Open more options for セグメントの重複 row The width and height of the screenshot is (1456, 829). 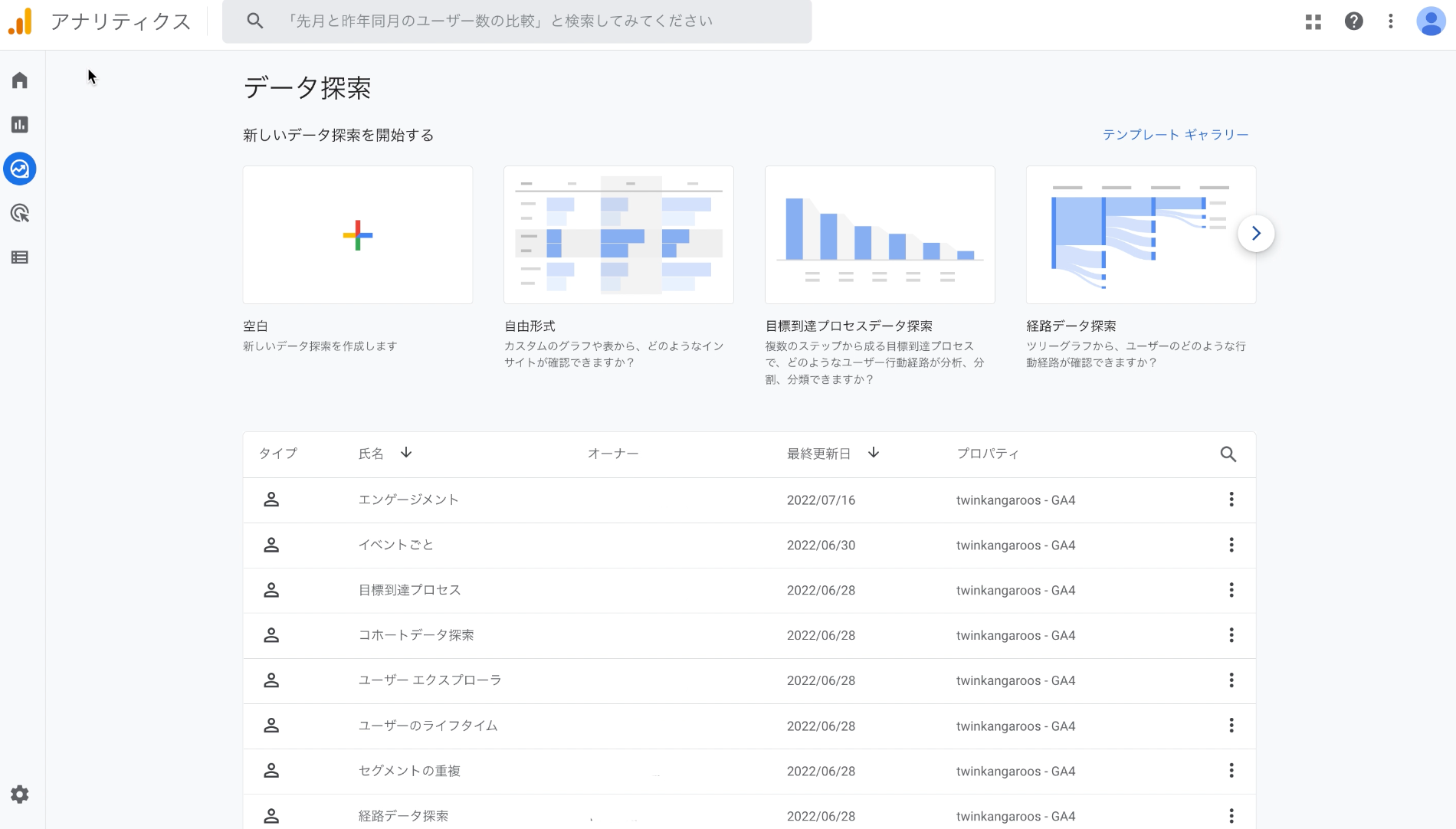(x=1231, y=771)
